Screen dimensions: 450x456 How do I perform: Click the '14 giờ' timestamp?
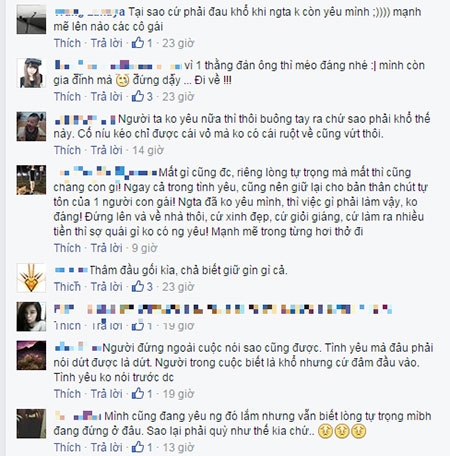click(148, 150)
